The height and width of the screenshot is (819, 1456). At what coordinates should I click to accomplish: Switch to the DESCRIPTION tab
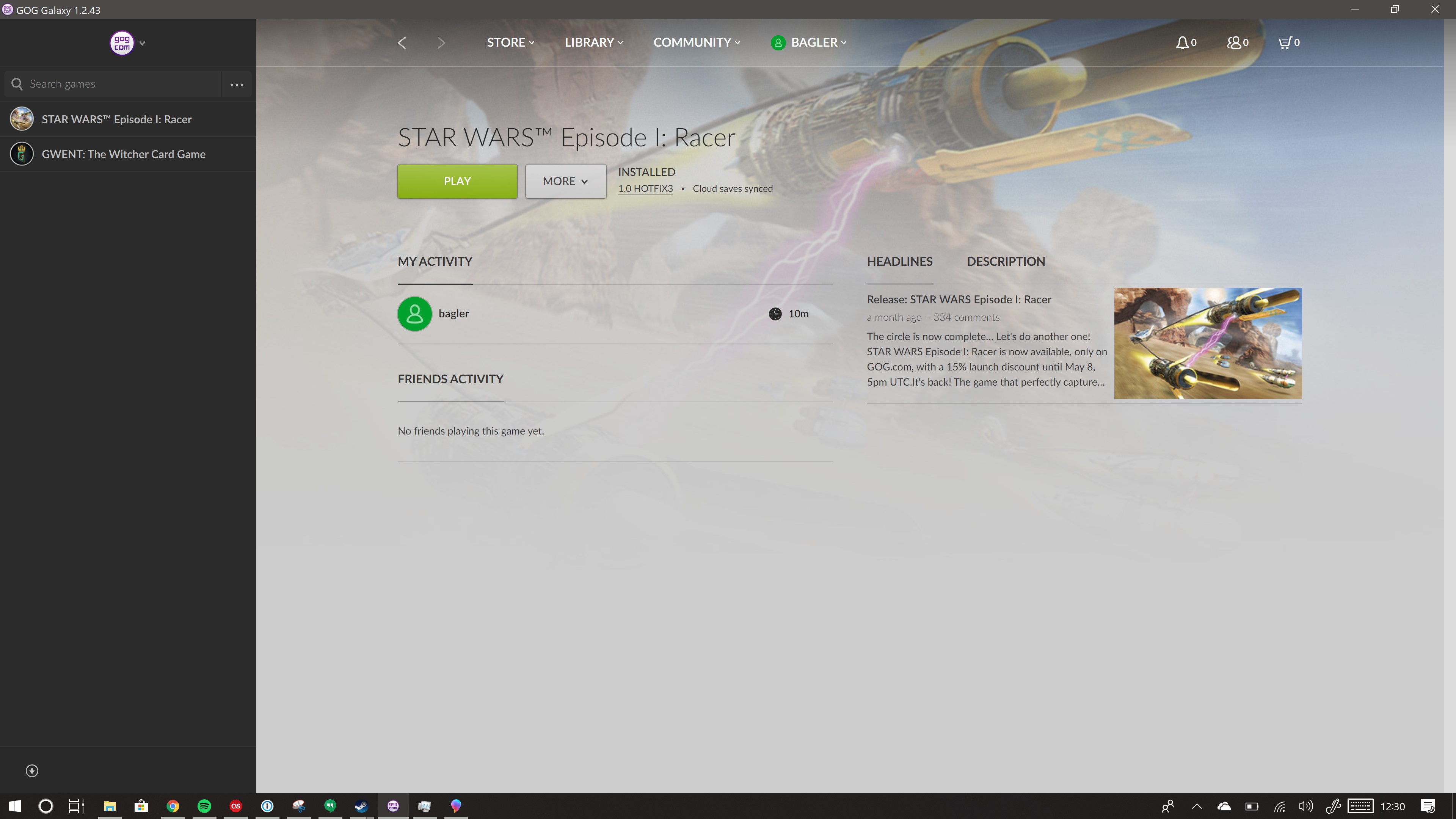(1006, 261)
